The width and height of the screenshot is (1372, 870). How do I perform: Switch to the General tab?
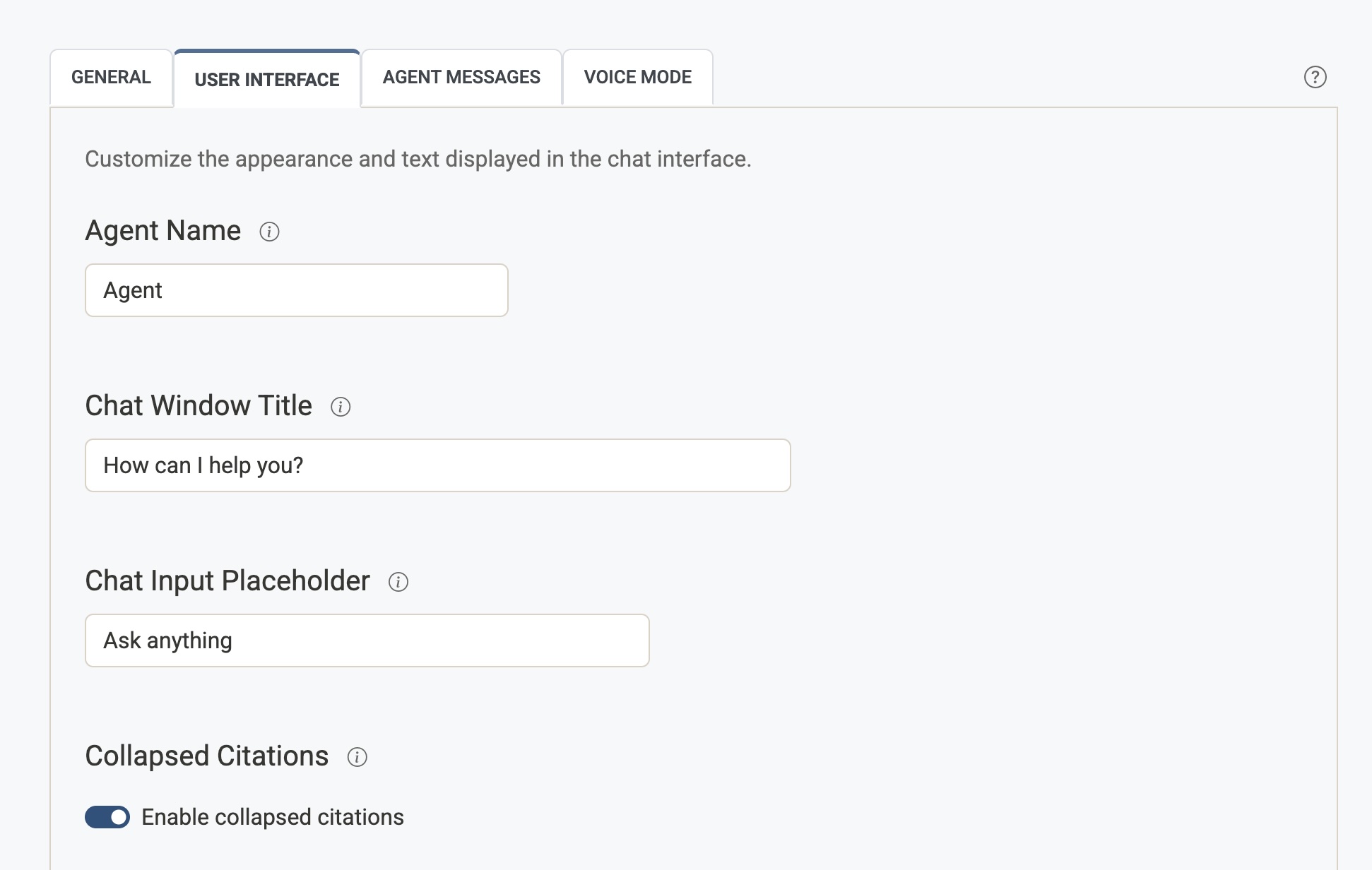(111, 77)
